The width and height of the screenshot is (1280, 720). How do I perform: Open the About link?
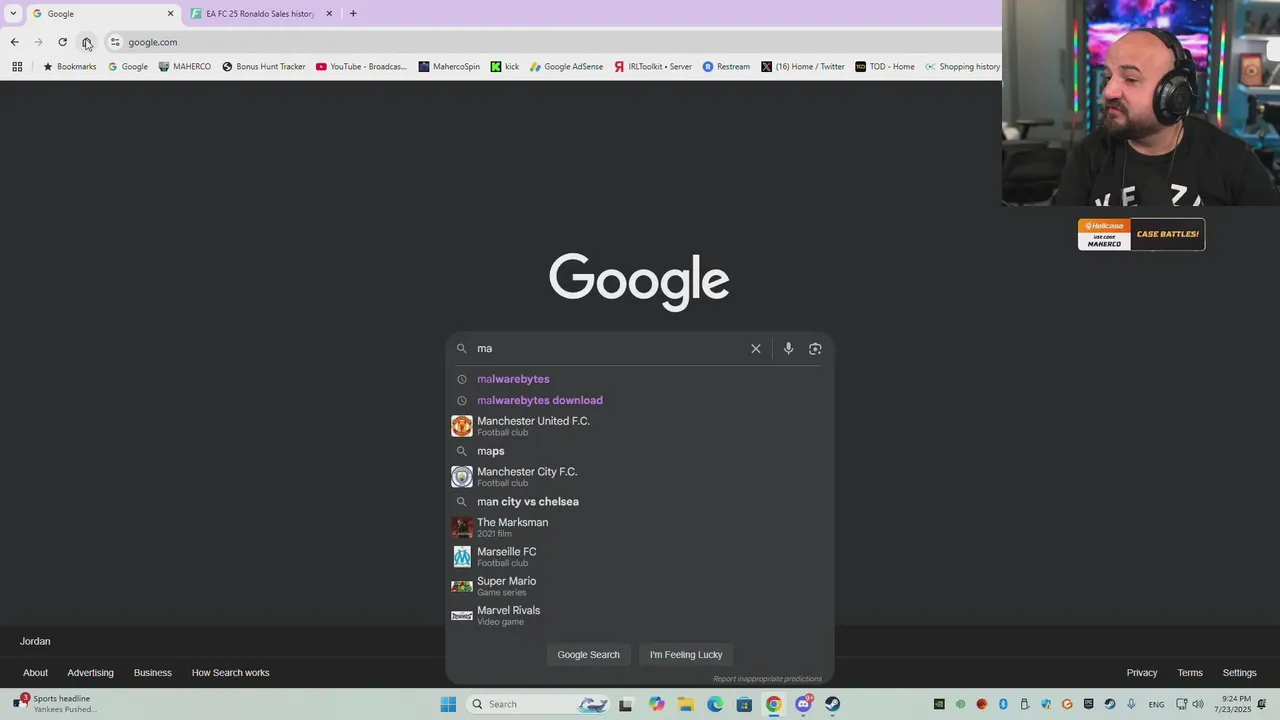(35, 673)
